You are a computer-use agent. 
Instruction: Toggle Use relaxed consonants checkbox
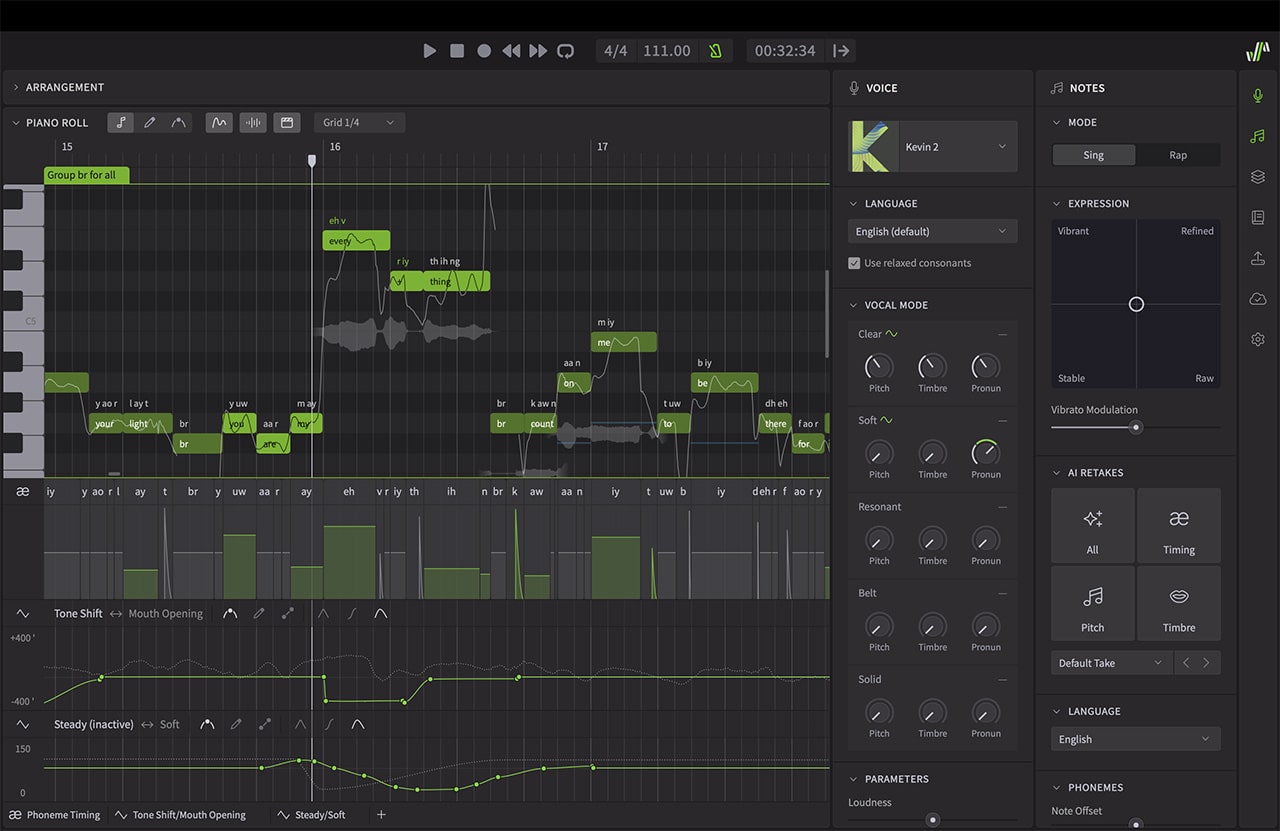(x=854, y=263)
